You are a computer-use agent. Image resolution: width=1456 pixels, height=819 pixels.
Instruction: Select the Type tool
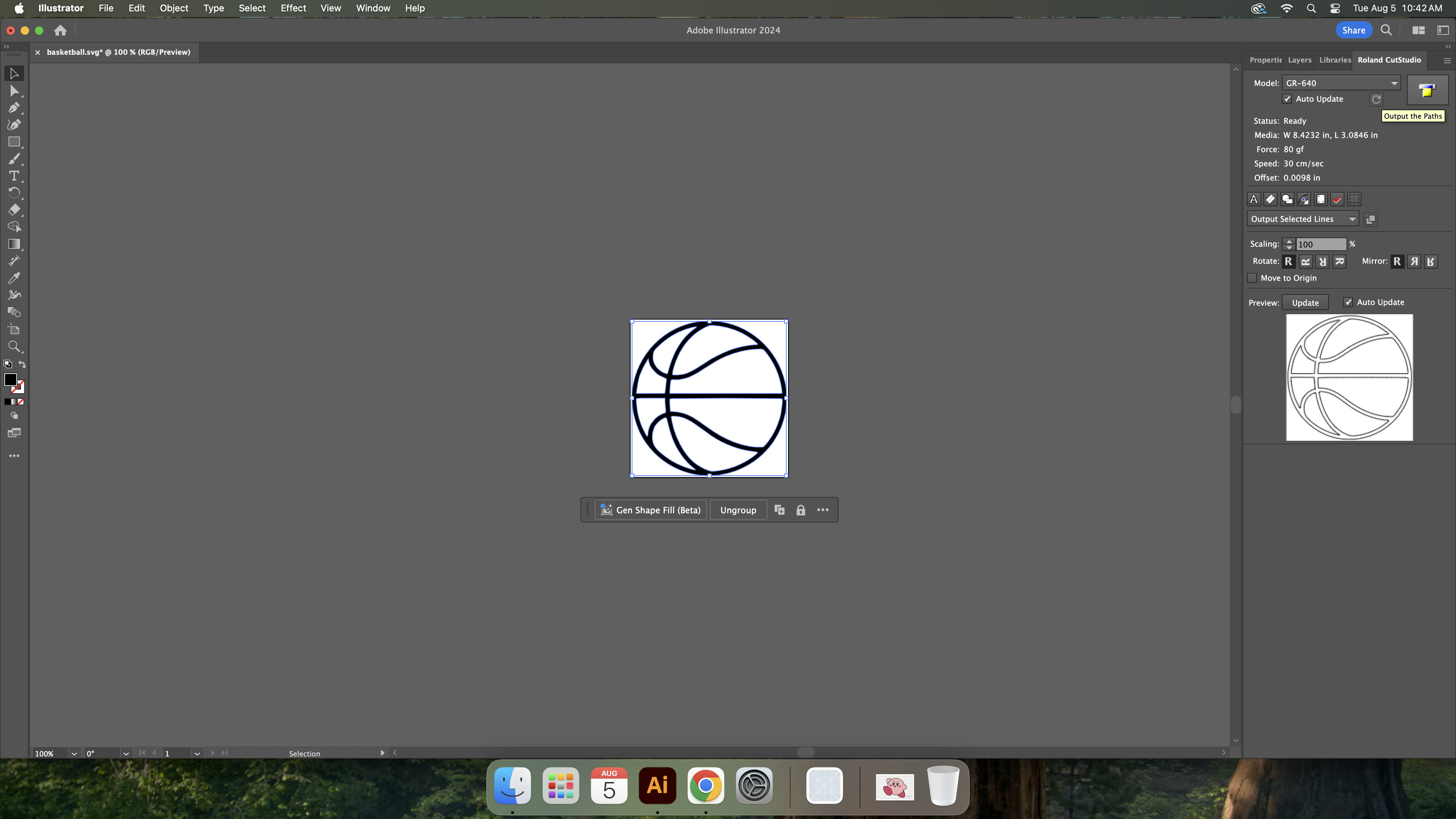pos(14,176)
